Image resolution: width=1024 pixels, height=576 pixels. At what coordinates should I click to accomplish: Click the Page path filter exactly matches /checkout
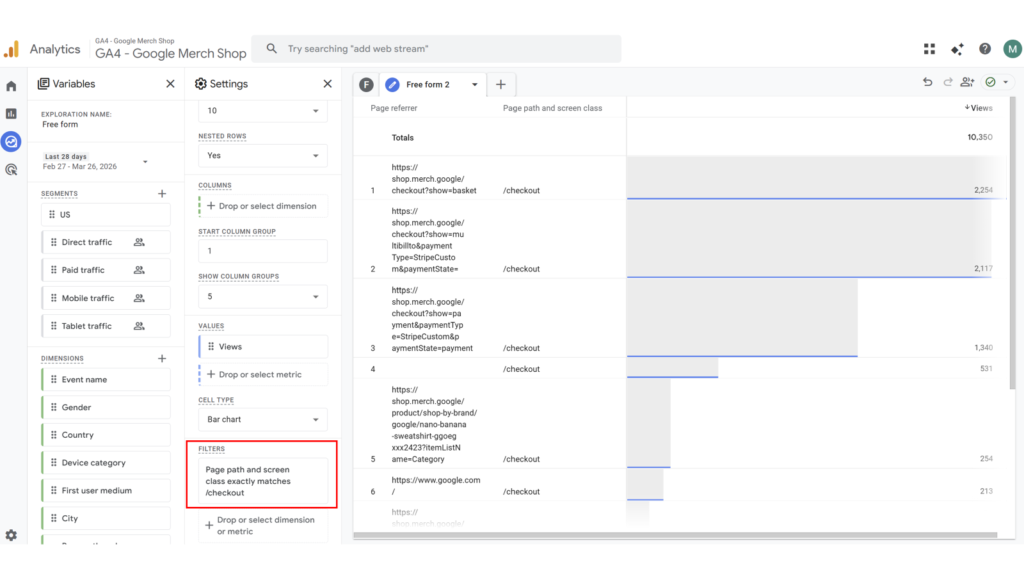point(262,481)
